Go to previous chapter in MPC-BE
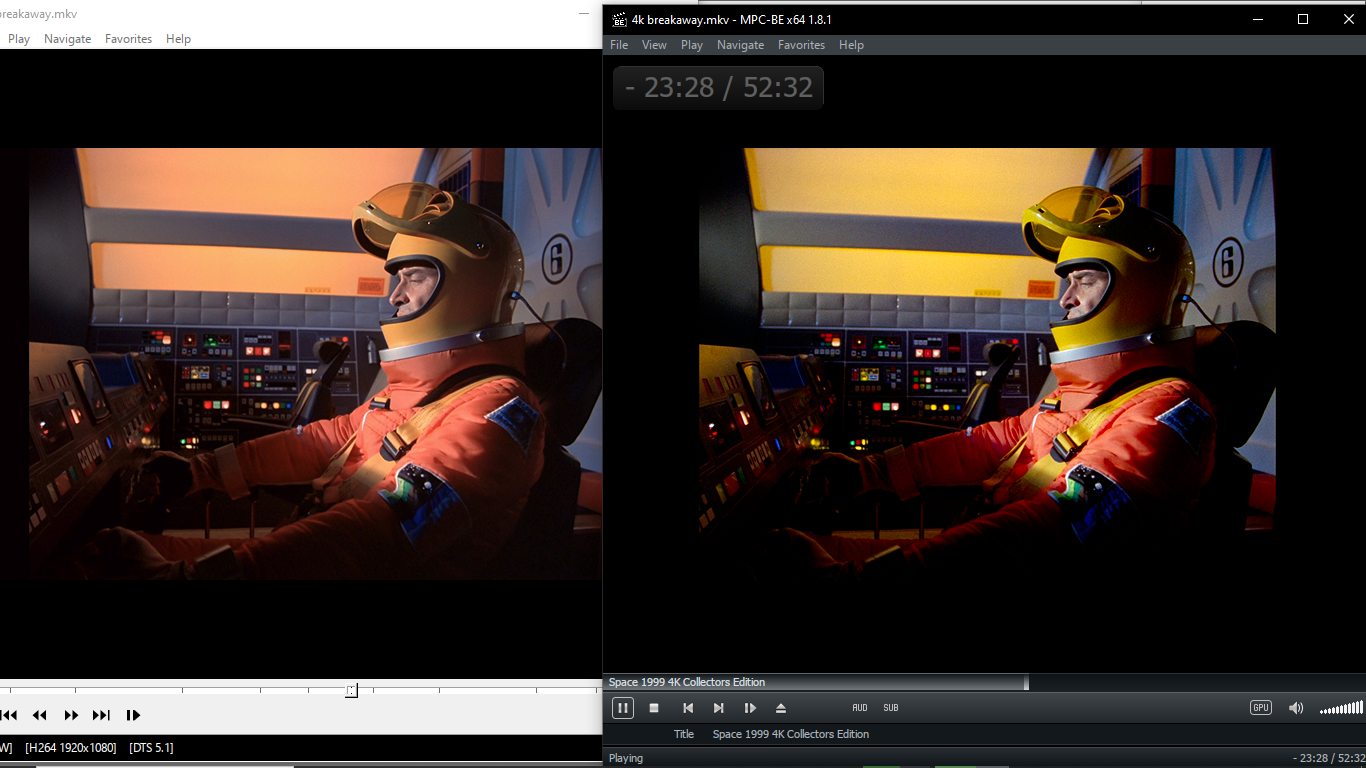1366x768 pixels. pos(687,708)
